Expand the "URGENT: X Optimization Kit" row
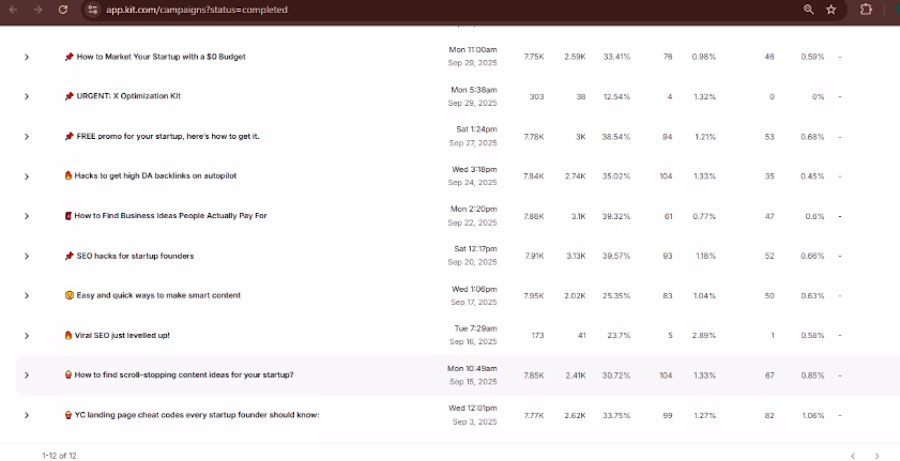This screenshot has height=461, width=900. click(x=27, y=97)
